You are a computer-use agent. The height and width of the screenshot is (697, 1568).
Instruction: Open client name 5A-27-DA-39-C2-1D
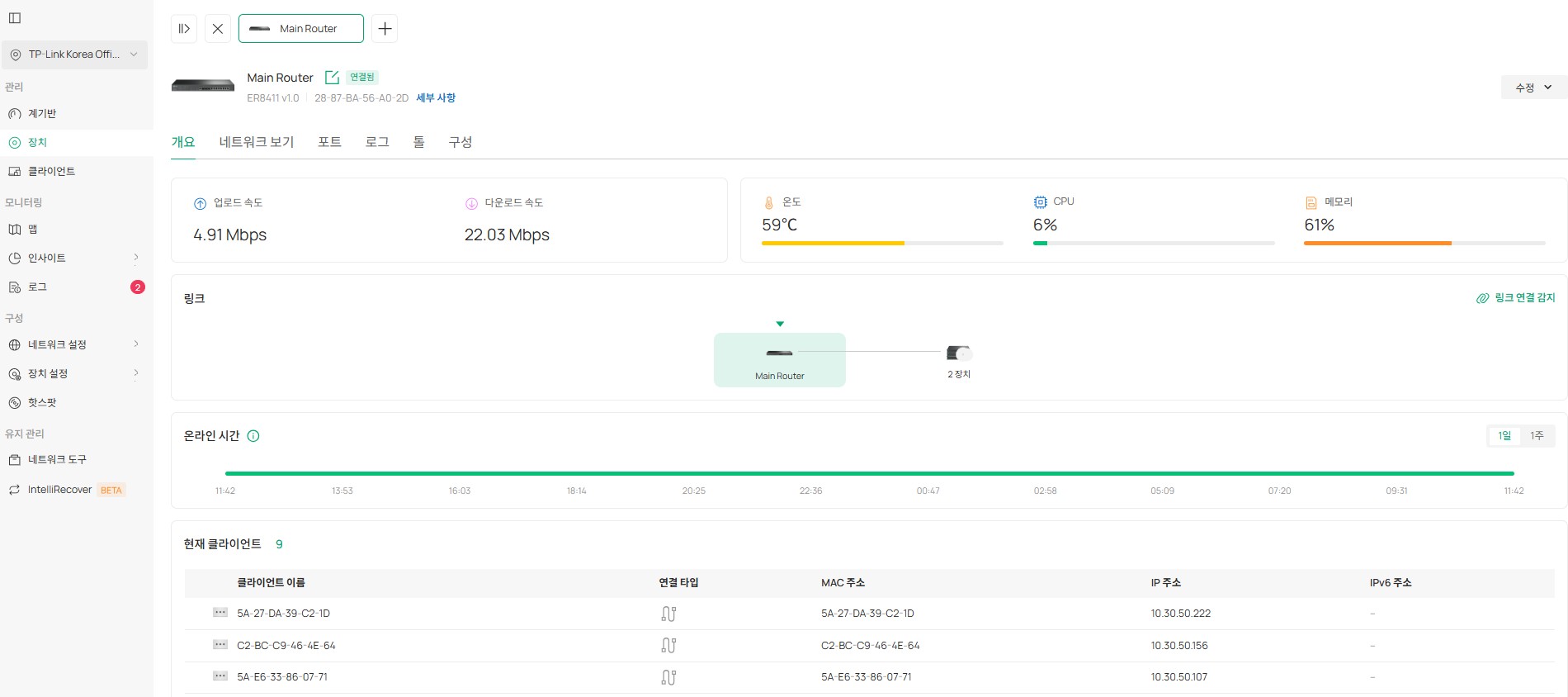coord(283,614)
